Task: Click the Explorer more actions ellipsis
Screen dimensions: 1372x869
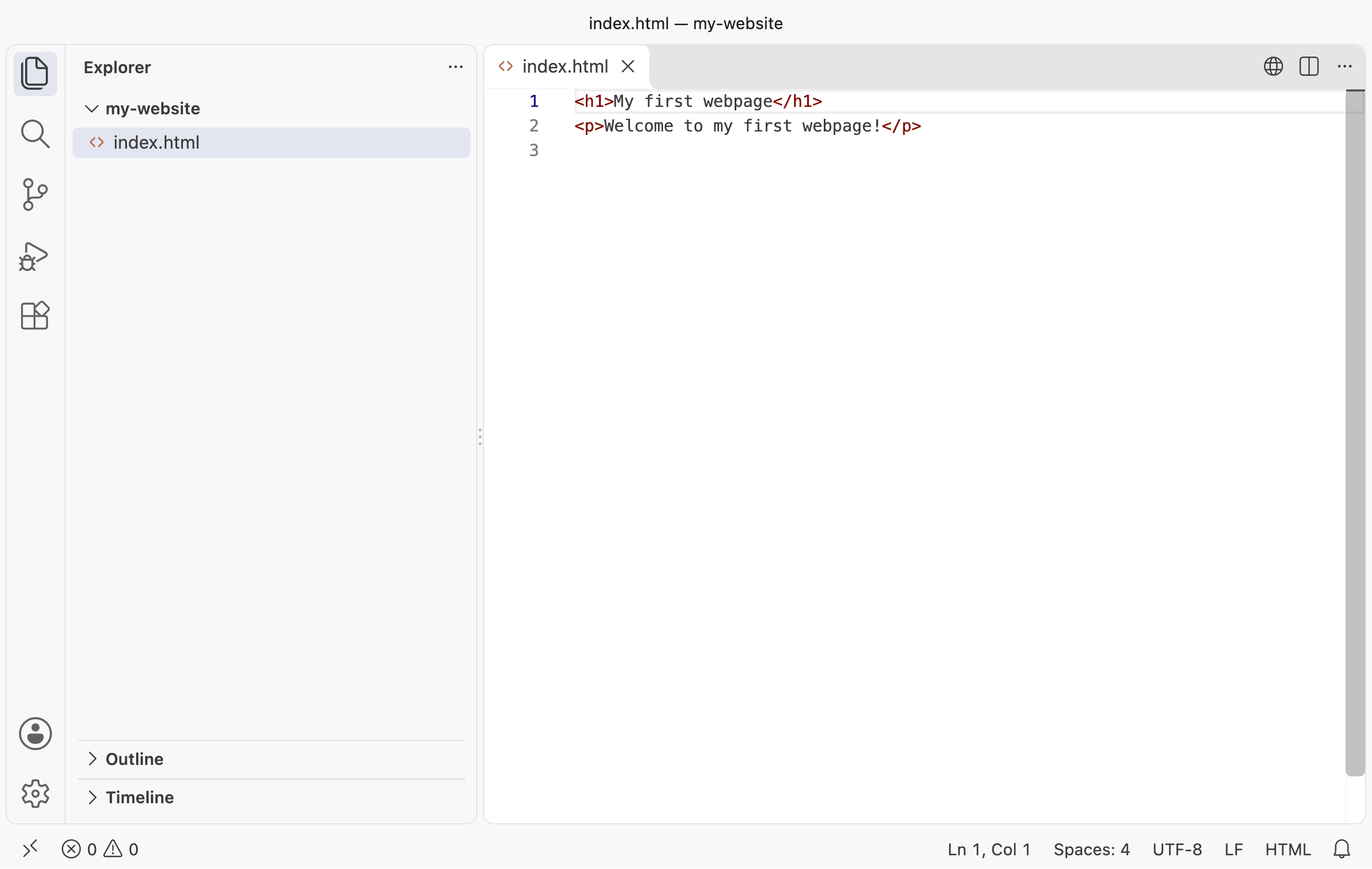Action: coord(456,67)
